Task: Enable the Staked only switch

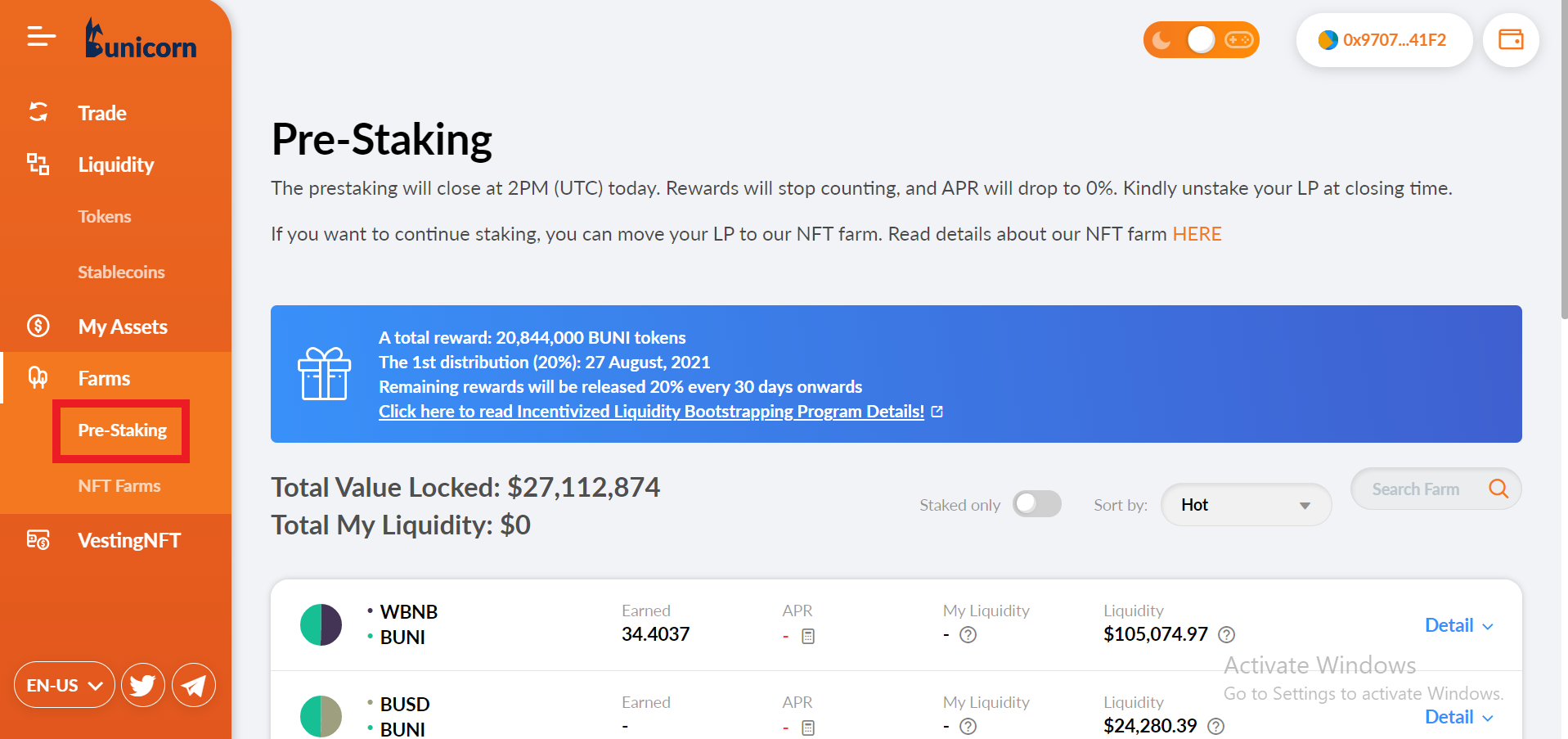Action: (x=1037, y=504)
